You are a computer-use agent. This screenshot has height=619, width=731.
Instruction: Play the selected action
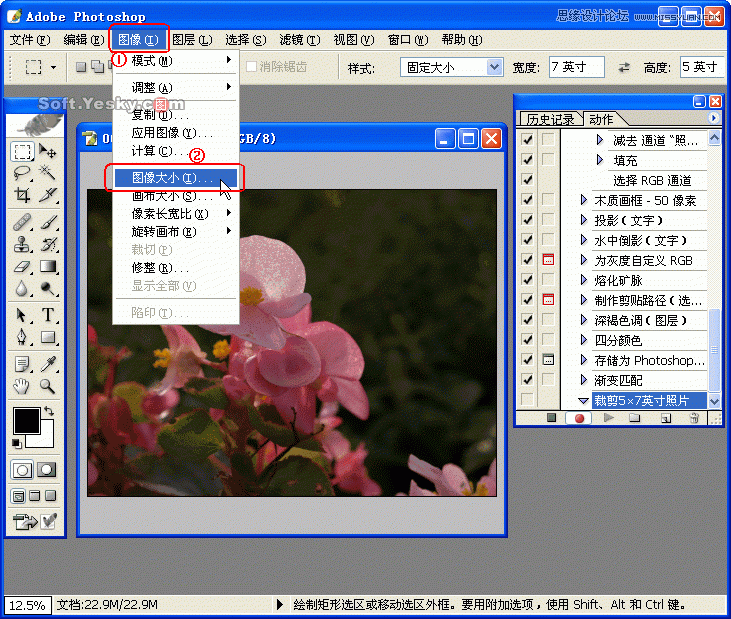click(608, 418)
